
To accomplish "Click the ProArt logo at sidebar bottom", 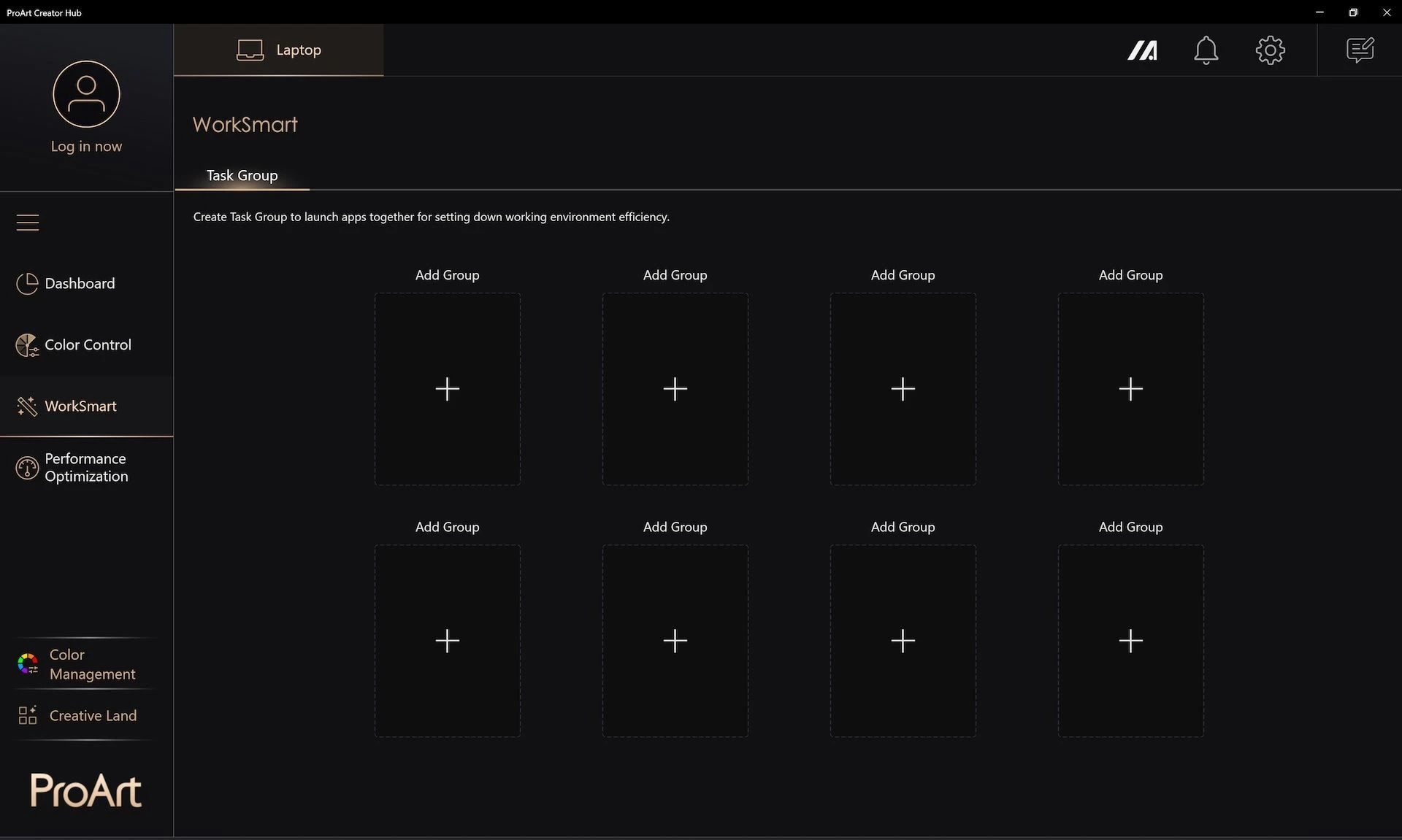I will [86, 790].
